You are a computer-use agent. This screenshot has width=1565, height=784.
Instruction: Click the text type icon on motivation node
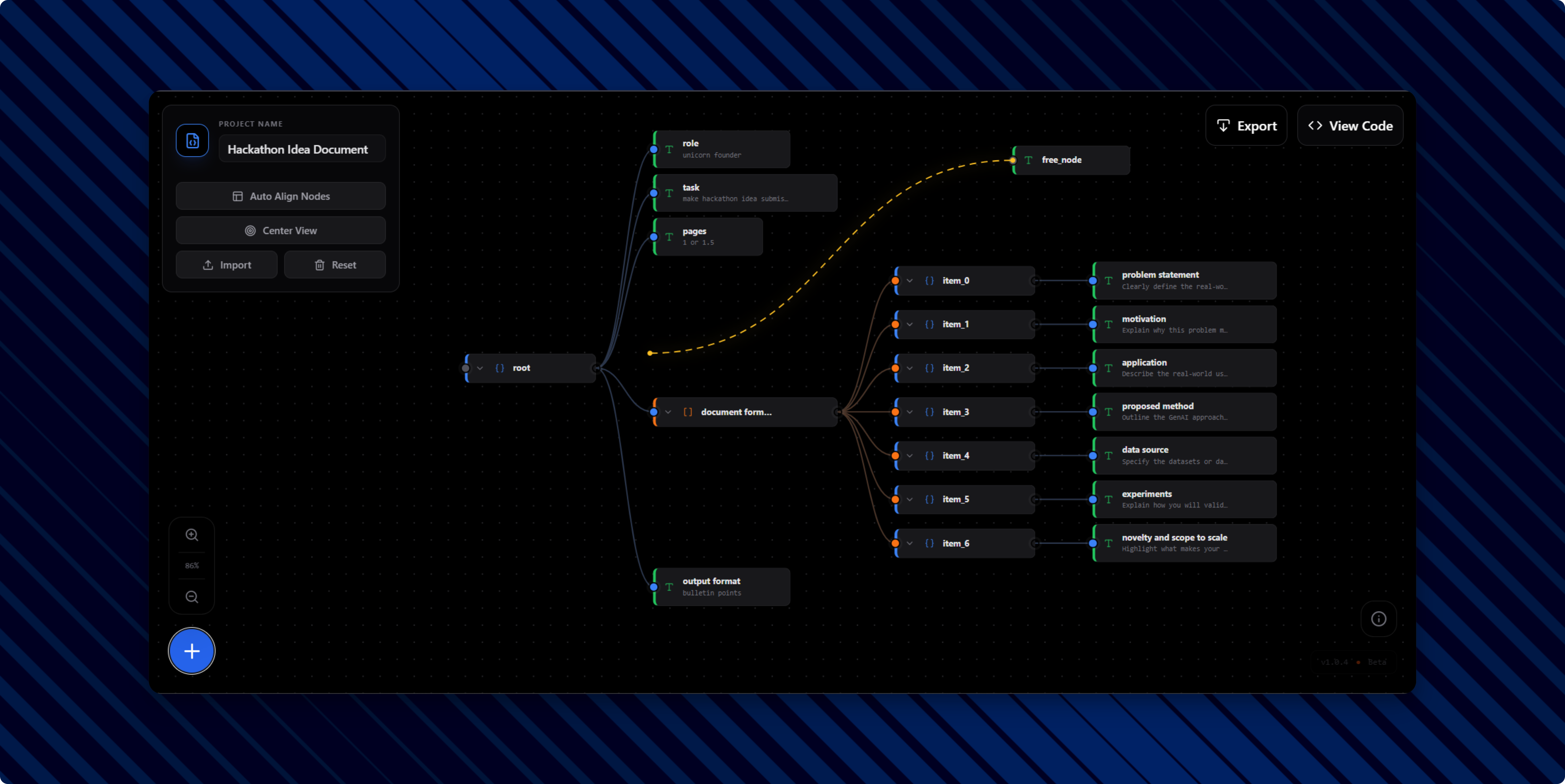[1109, 324]
